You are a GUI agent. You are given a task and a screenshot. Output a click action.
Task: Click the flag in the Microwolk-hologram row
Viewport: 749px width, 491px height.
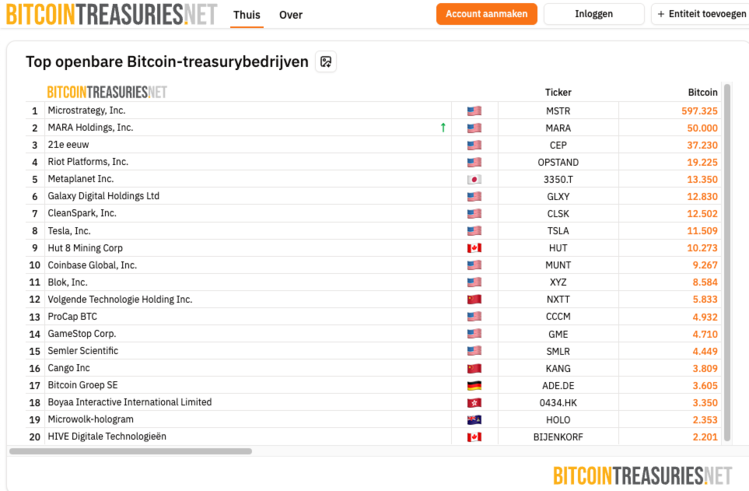click(474, 420)
